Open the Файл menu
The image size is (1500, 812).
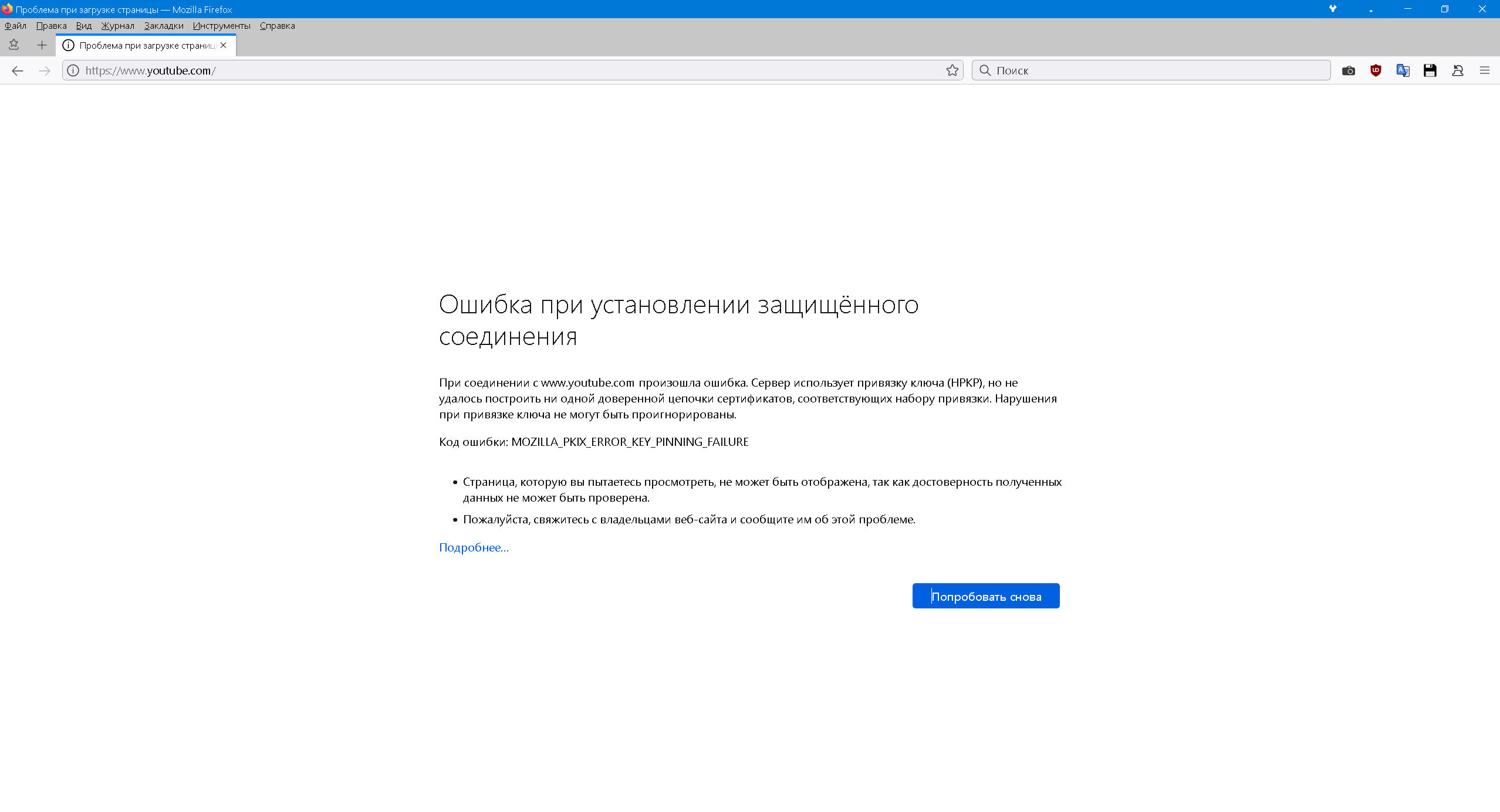click(15, 26)
